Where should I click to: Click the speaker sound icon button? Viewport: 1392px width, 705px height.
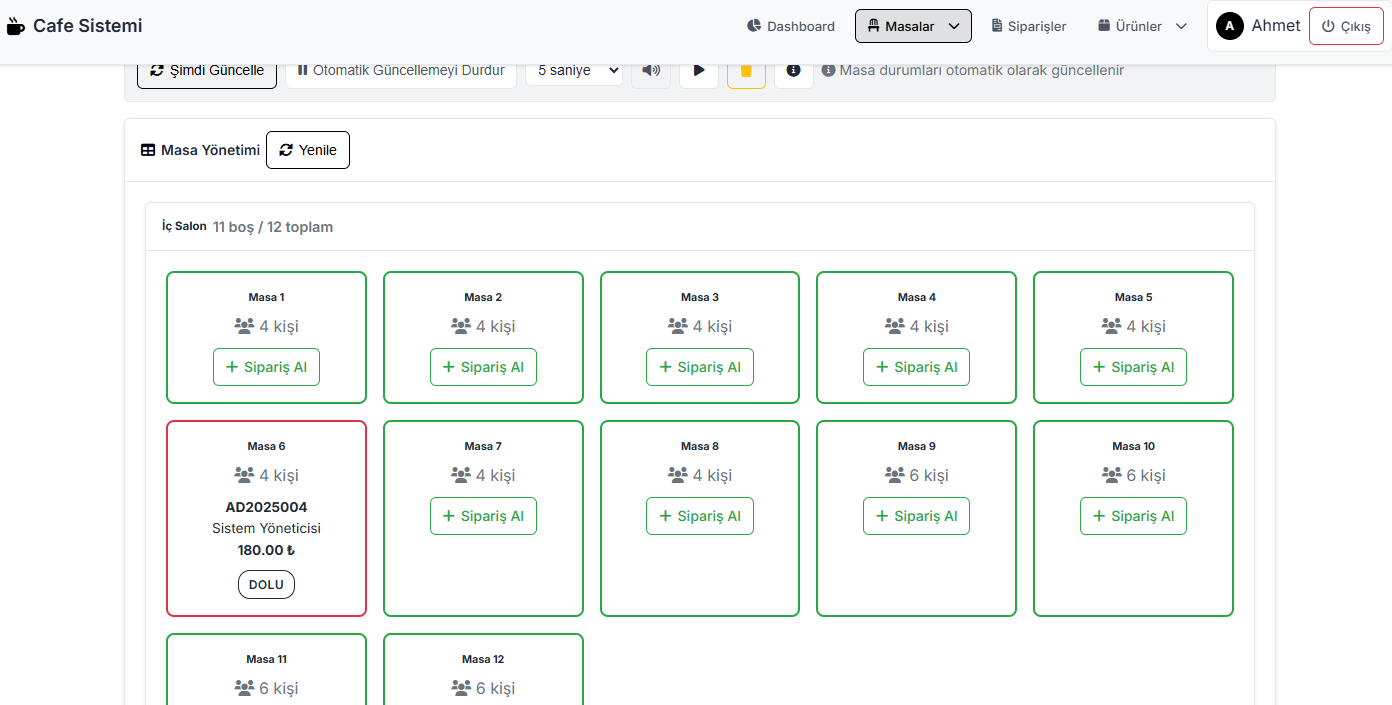point(651,70)
